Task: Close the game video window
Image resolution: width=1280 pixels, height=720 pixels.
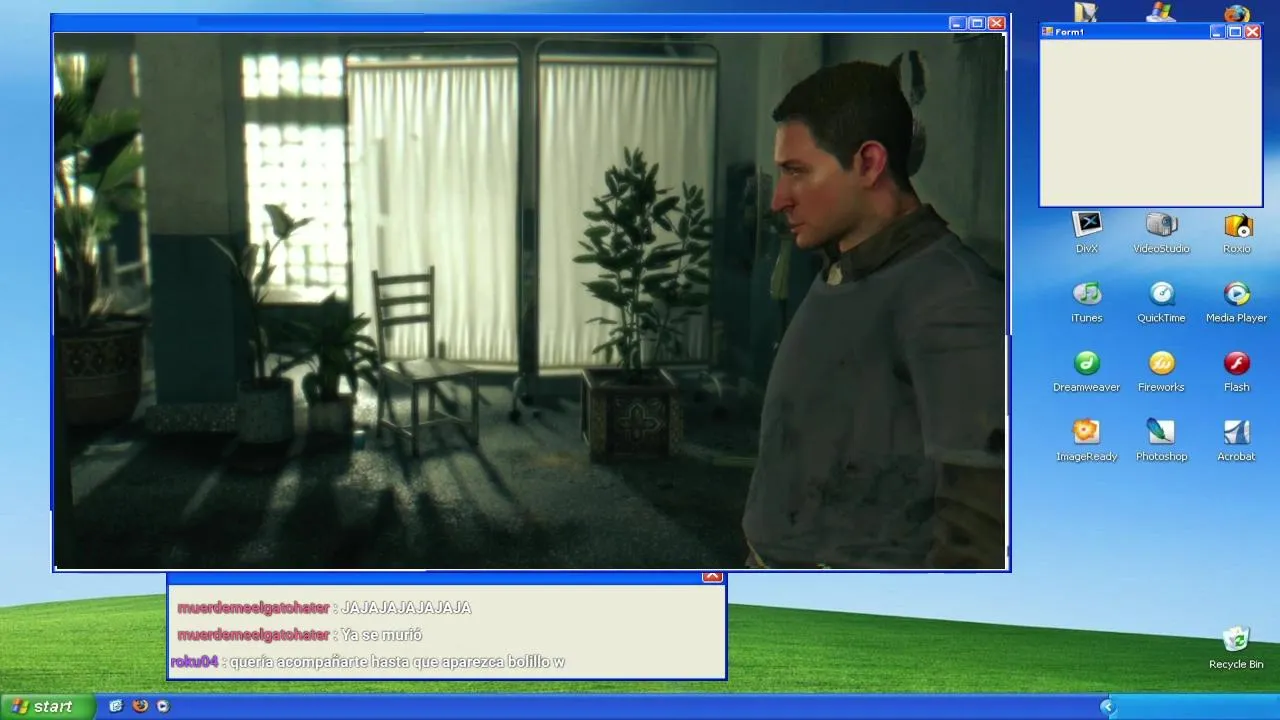Action: 996,23
